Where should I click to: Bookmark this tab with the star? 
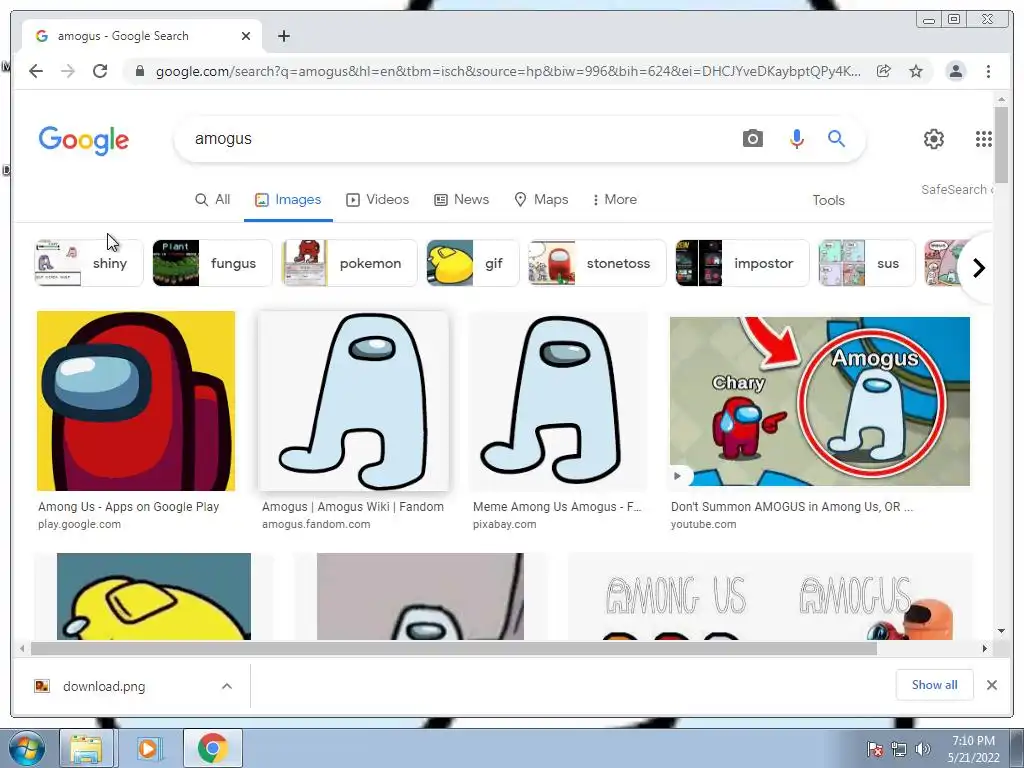tap(916, 71)
